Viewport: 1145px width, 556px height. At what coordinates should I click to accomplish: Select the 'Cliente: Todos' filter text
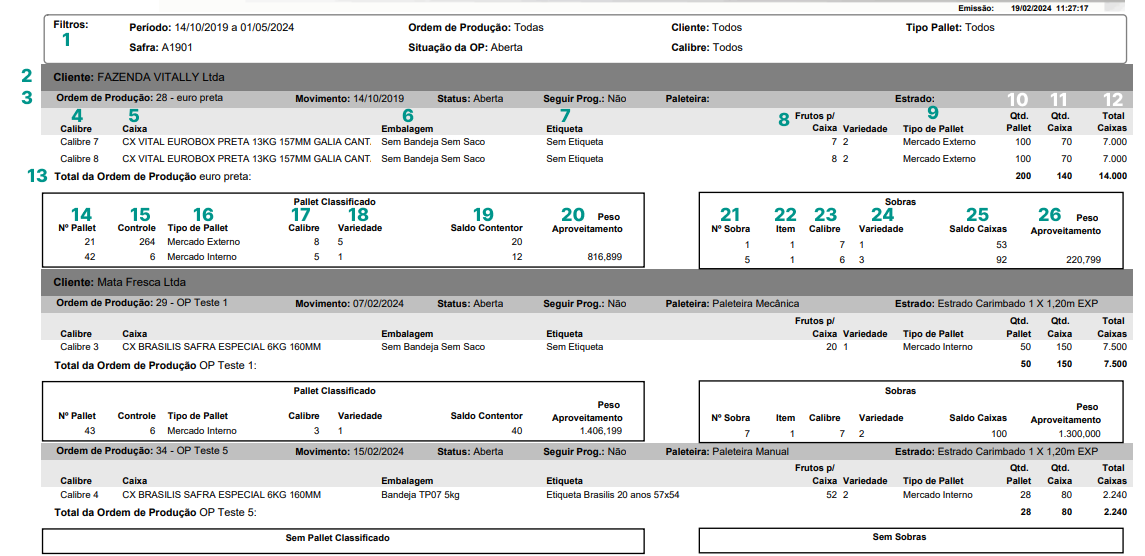pyautogui.click(x=706, y=28)
